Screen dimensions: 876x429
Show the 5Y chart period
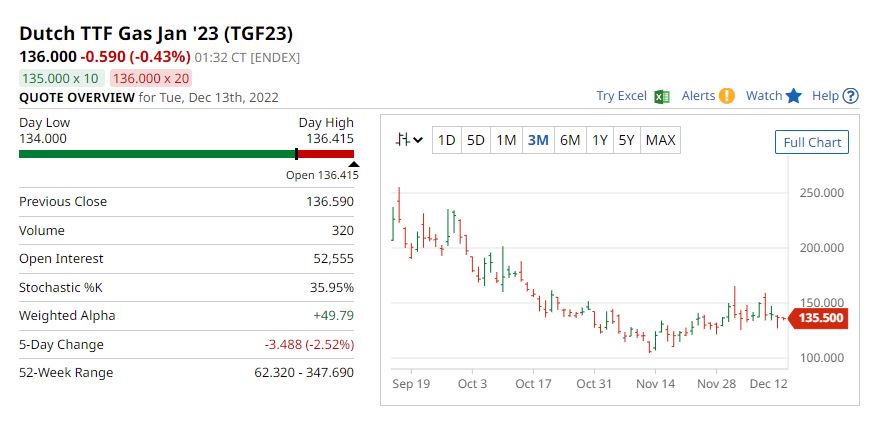coord(626,140)
